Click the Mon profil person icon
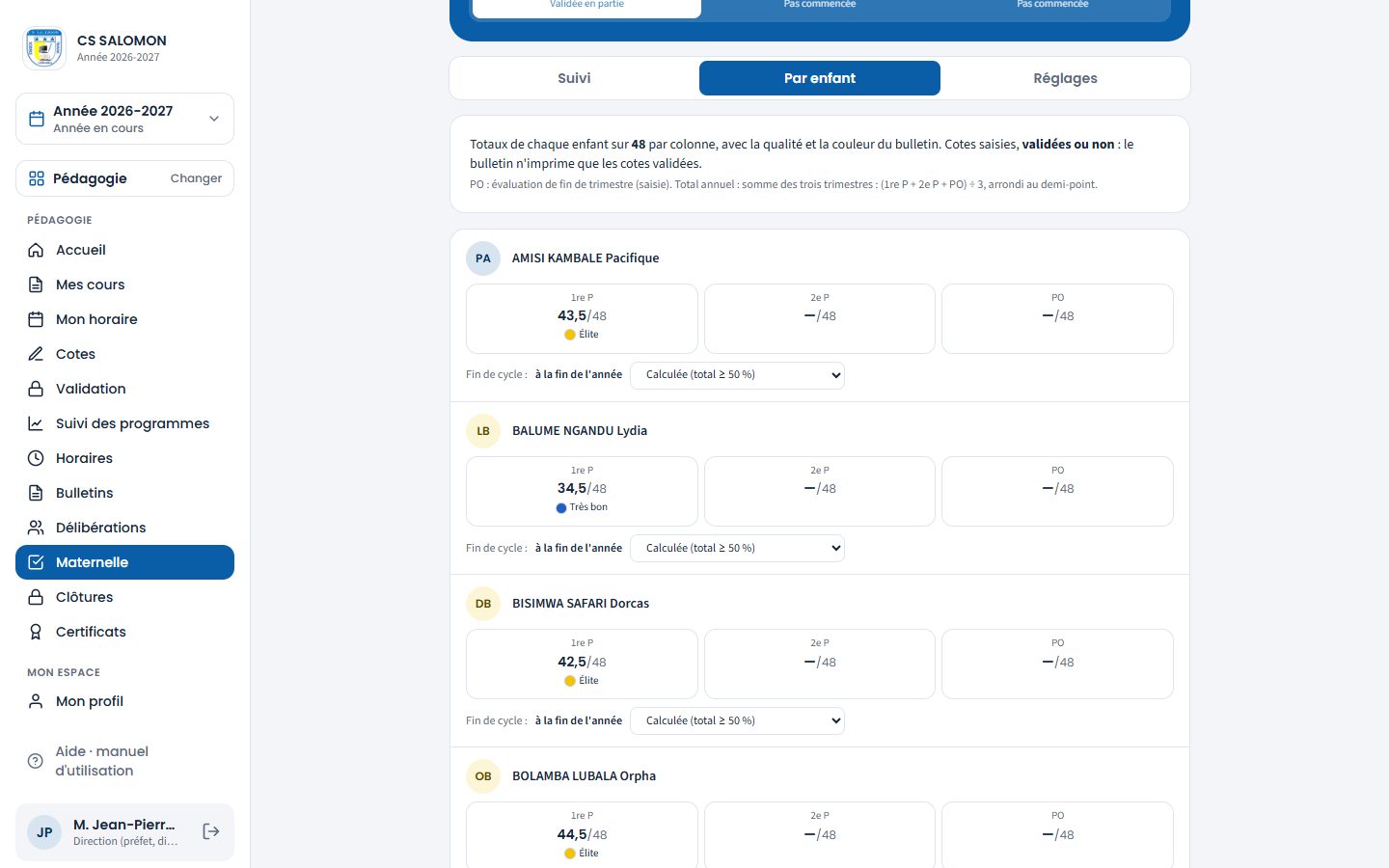The width and height of the screenshot is (1389, 868). coord(36,701)
